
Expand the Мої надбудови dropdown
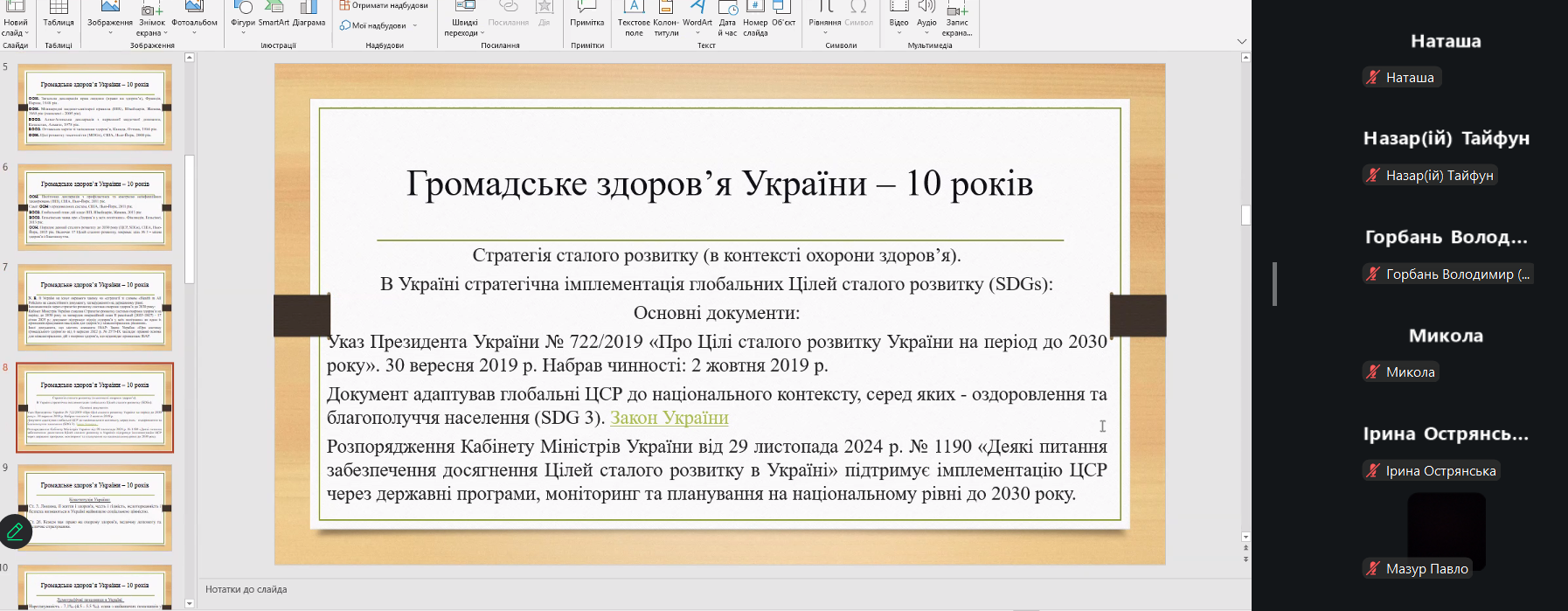pos(378,26)
